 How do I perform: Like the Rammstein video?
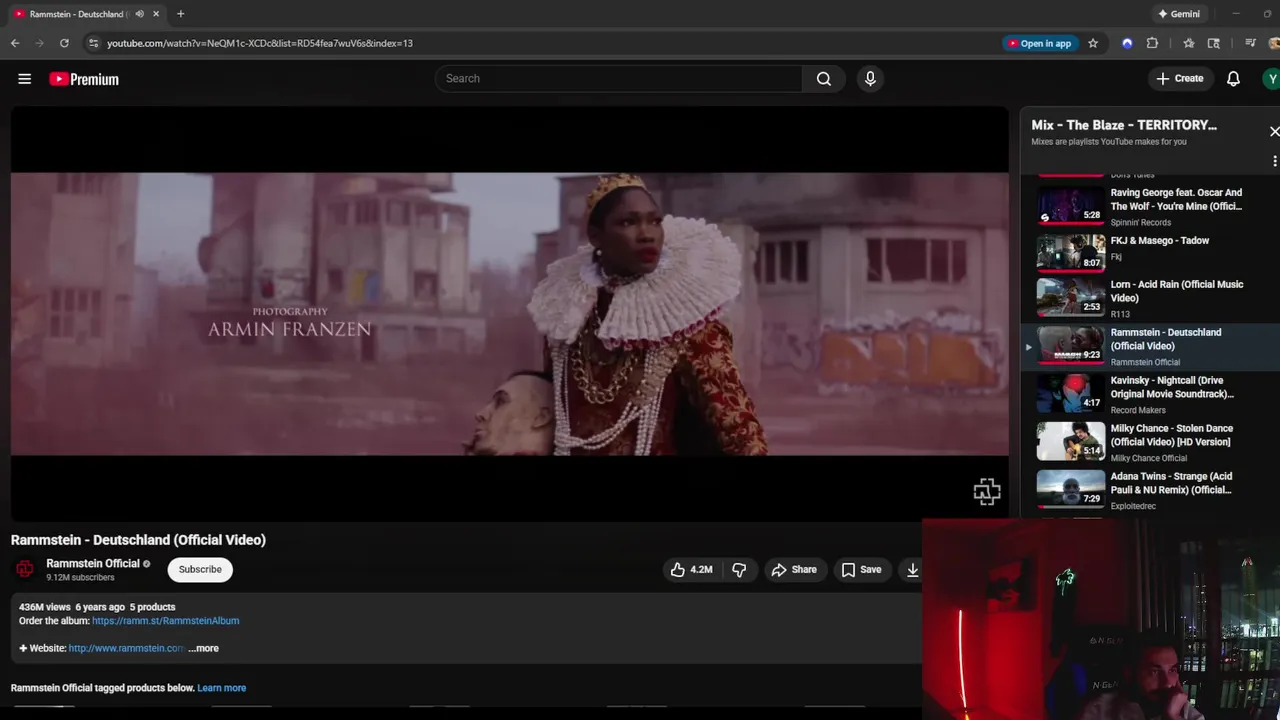(x=691, y=570)
